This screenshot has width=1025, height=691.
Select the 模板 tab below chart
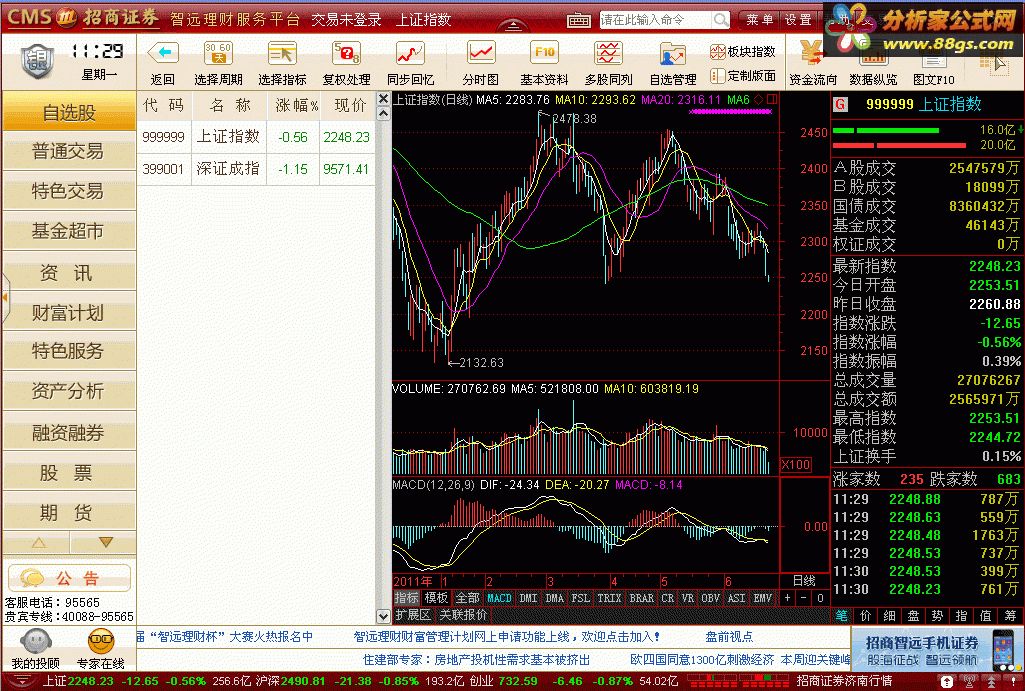click(436, 598)
